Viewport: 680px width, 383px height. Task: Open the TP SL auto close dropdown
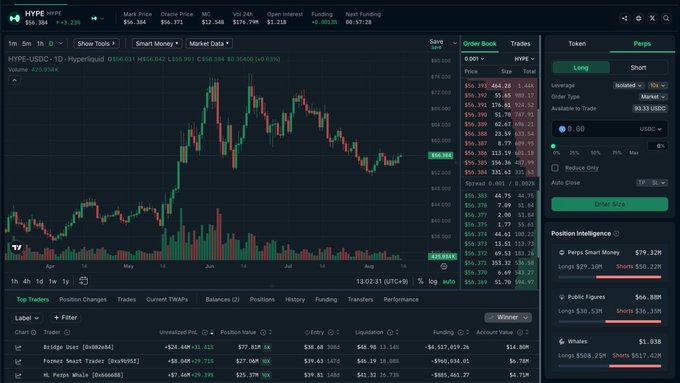point(651,183)
